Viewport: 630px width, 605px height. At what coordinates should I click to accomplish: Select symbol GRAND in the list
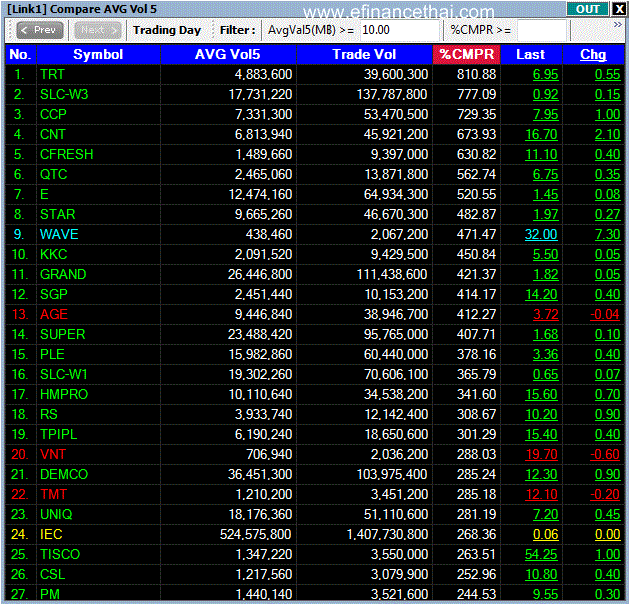pos(63,274)
